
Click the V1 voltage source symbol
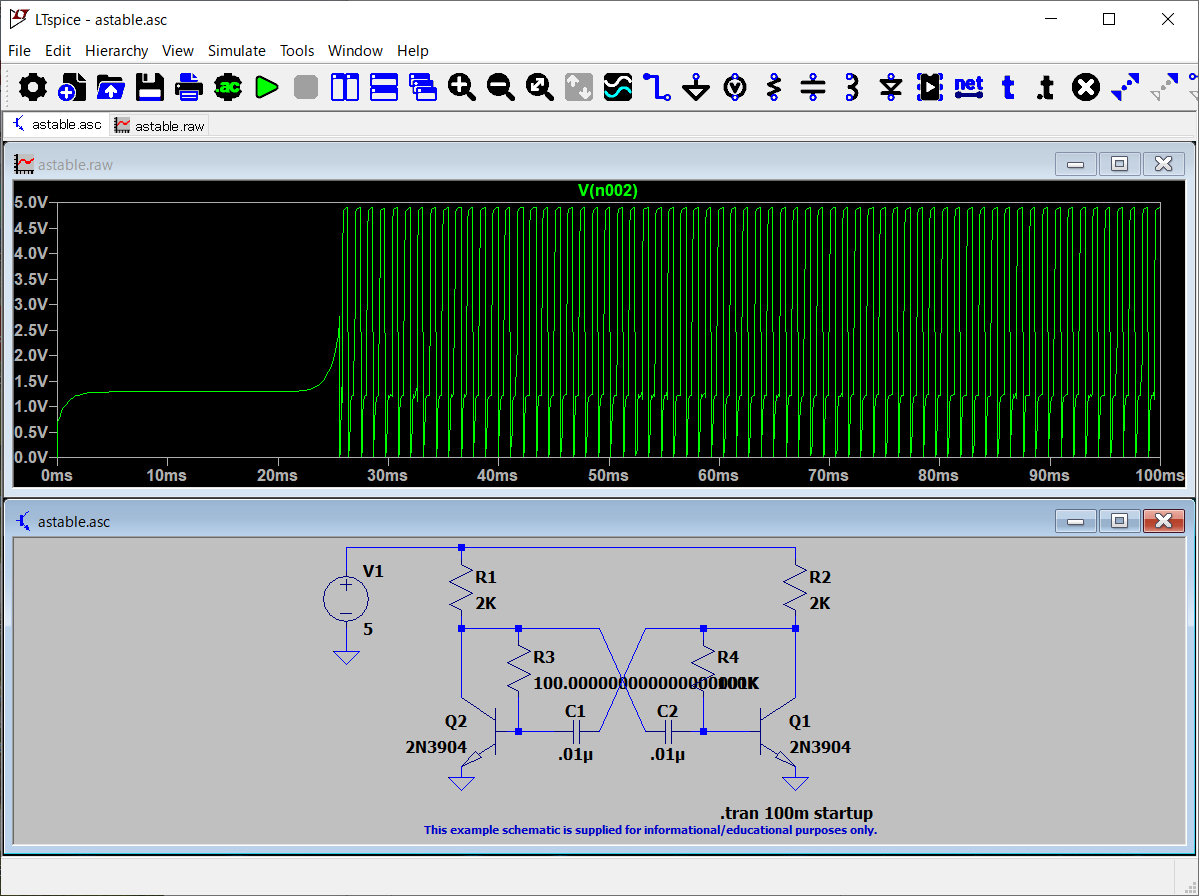pos(346,599)
